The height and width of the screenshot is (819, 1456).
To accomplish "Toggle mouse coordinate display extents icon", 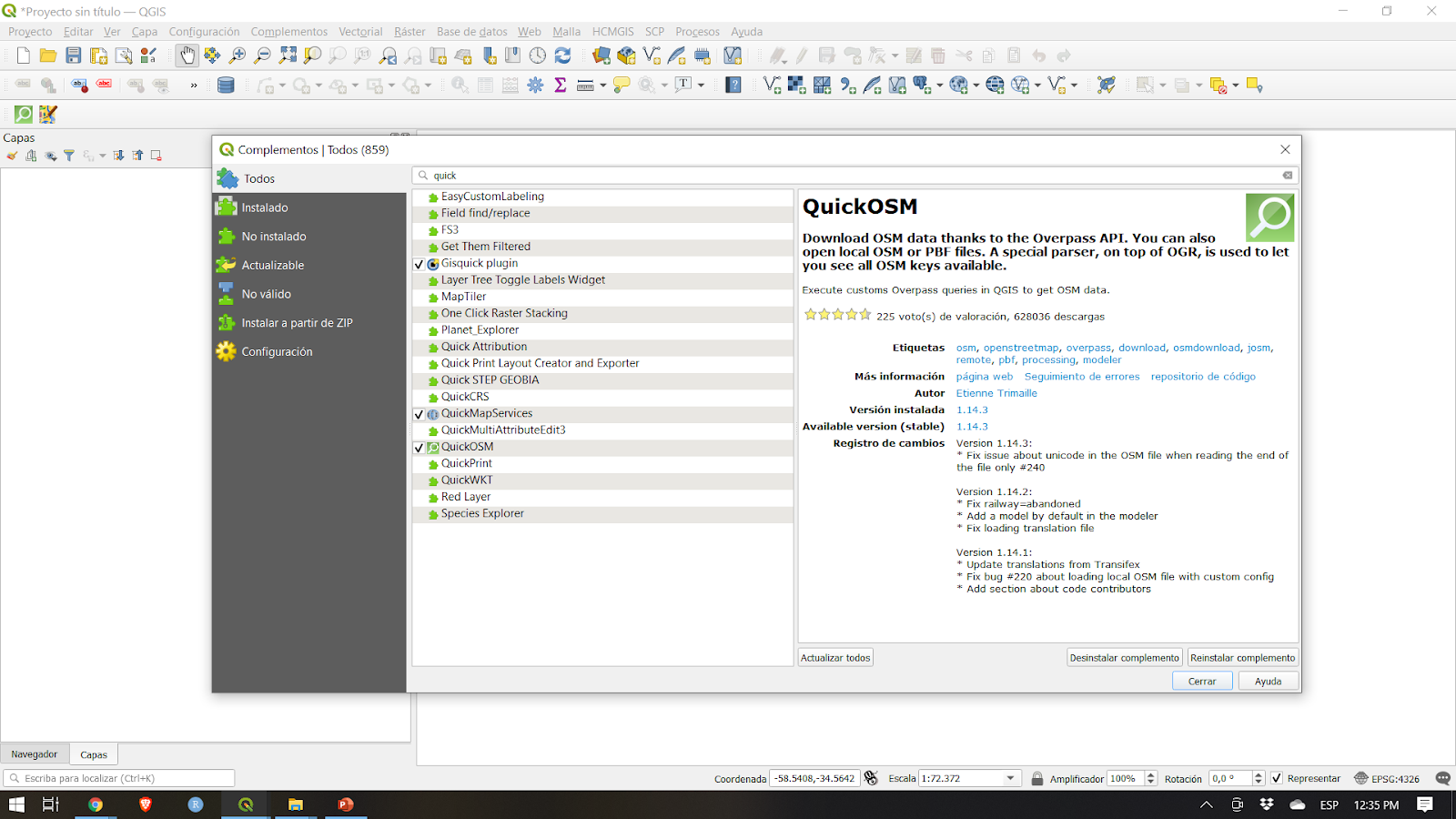I will 871,778.
